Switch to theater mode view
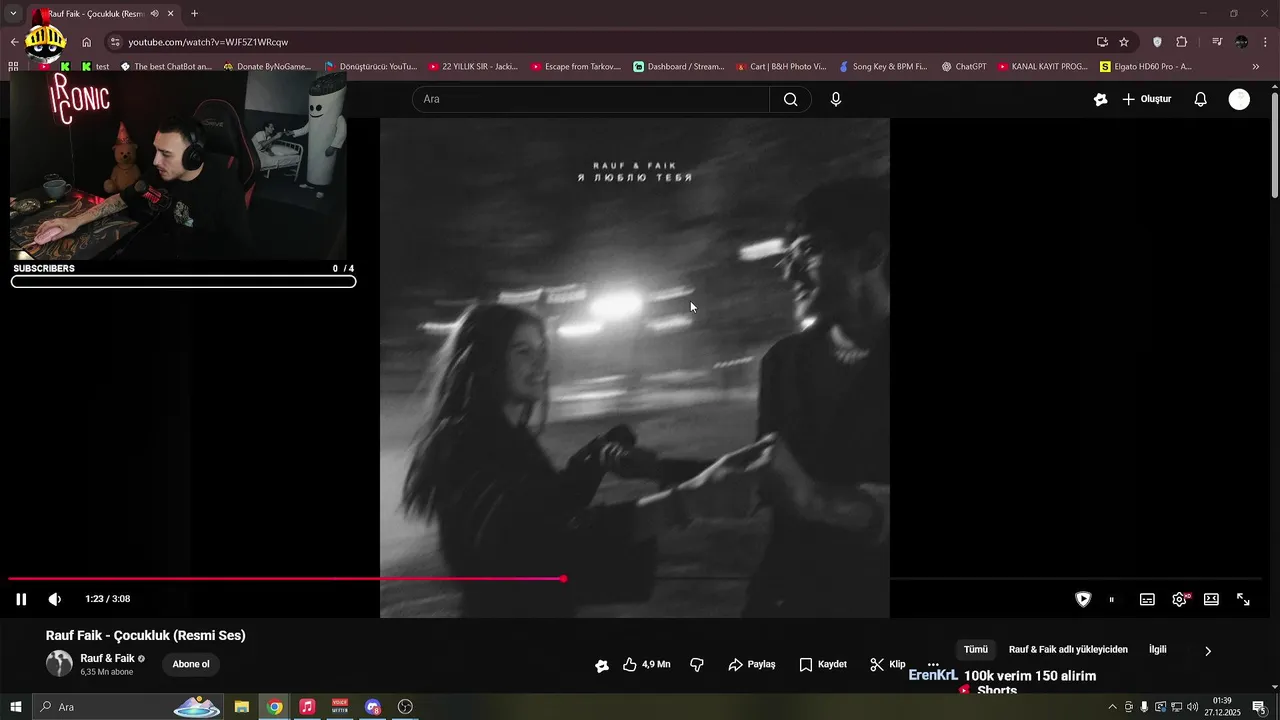Image resolution: width=1280 pixels, height=720 pixels. pos(1211,599)
